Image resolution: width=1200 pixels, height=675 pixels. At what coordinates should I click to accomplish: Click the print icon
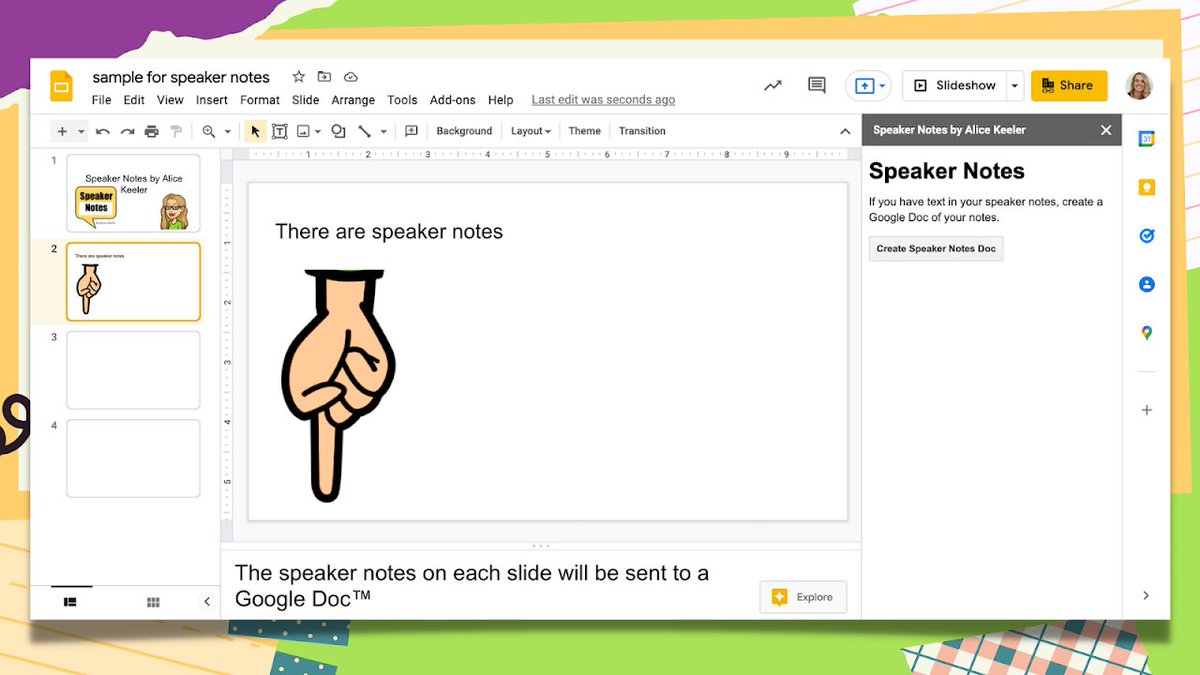150,131
